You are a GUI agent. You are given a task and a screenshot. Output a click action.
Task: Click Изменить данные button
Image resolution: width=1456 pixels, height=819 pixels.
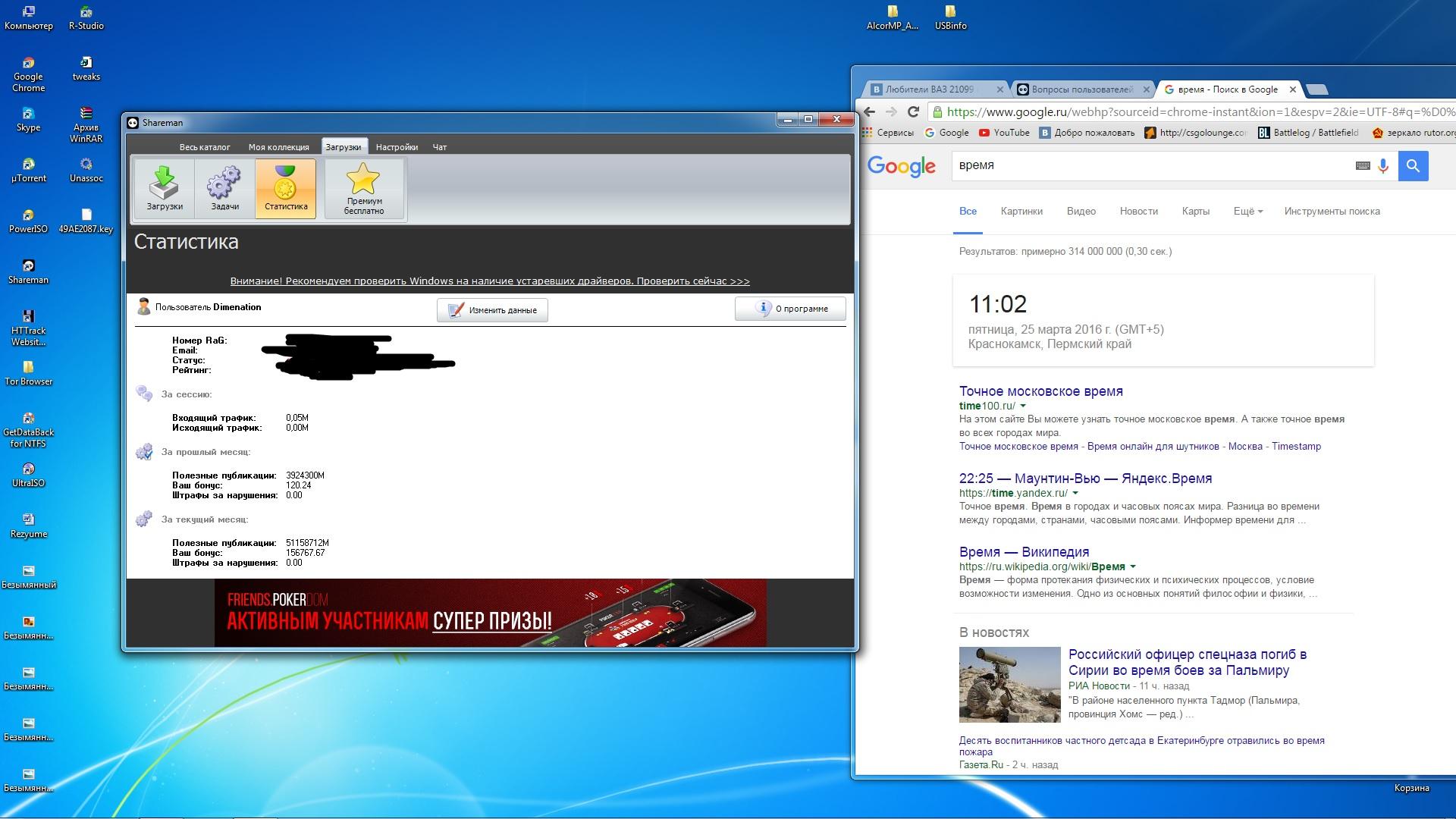pos(492,310)
